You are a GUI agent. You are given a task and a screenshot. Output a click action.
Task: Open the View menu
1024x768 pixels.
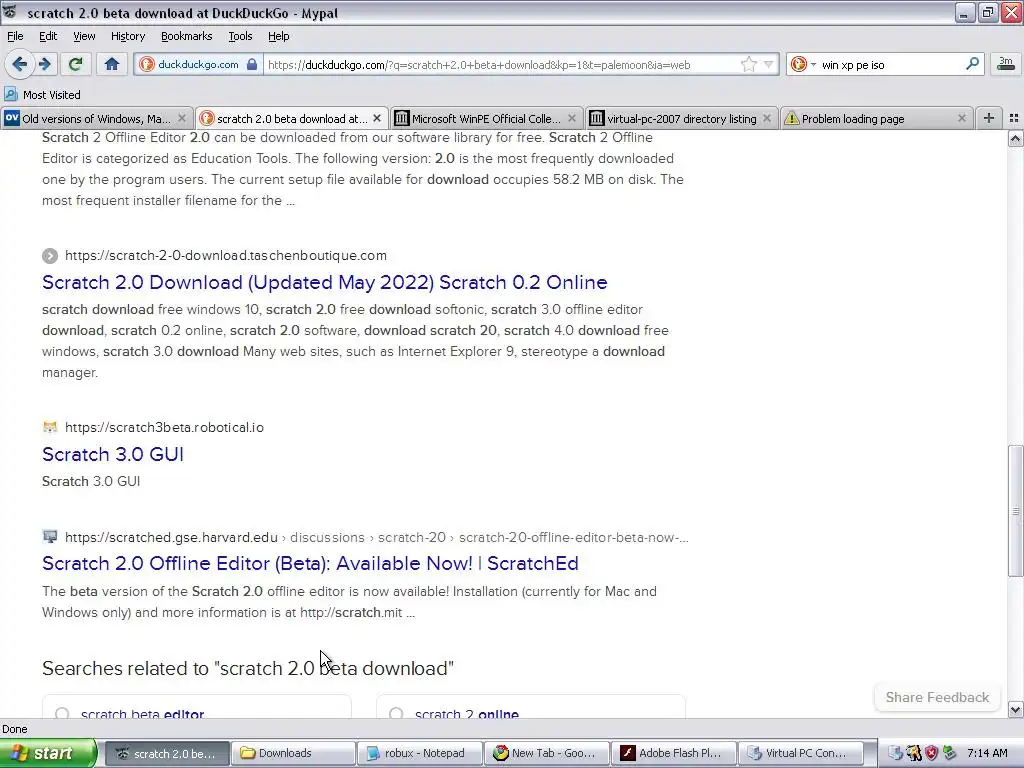click(x=84, y=36)
